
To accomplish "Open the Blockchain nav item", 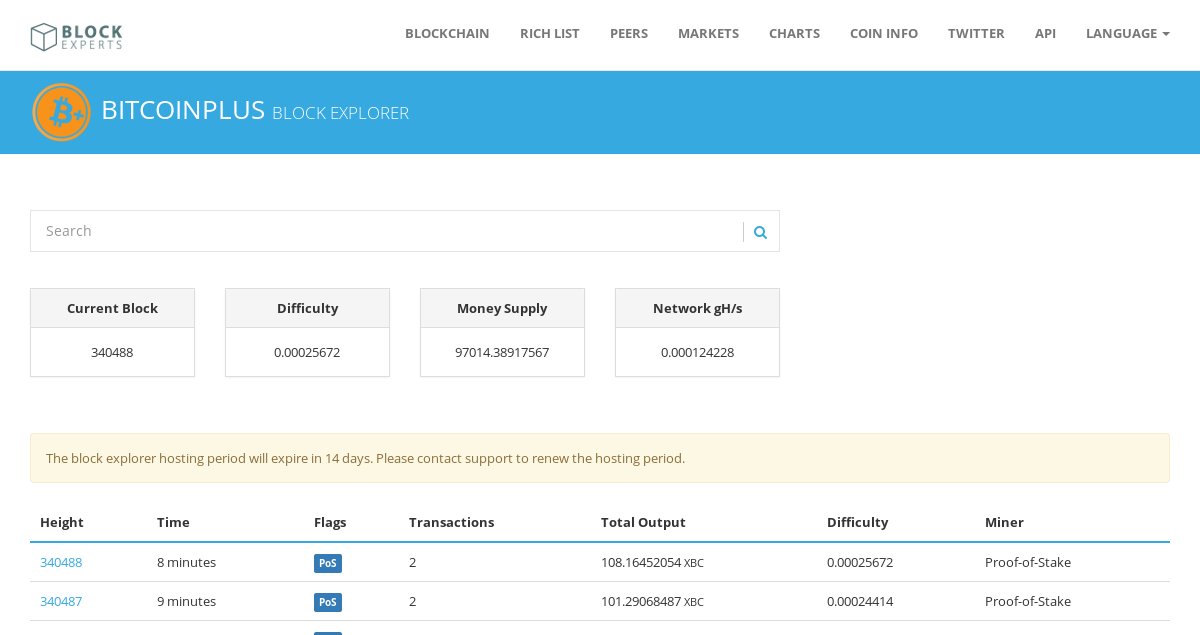I will coord(447,33).
